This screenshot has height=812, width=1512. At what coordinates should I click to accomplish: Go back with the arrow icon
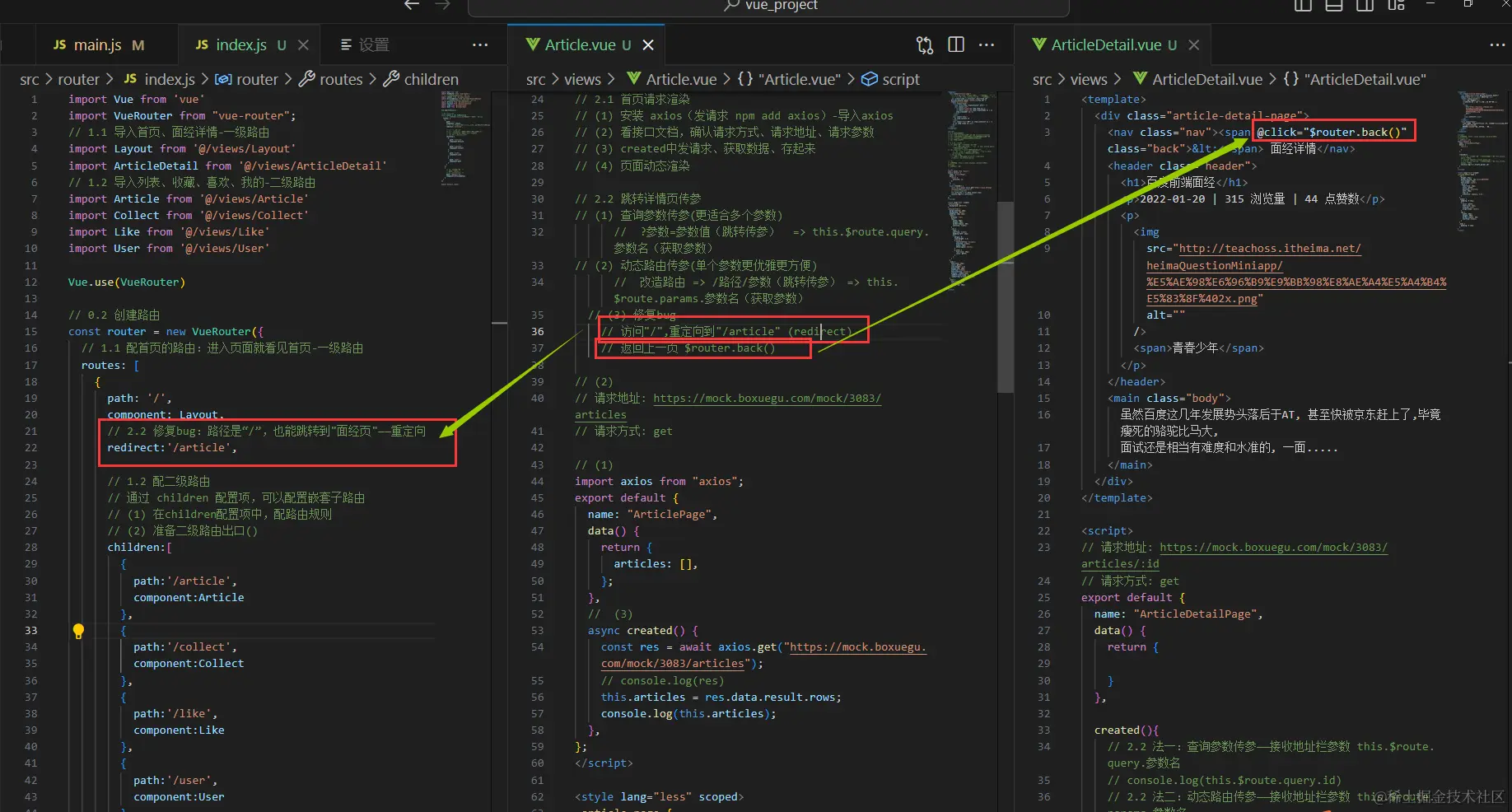pyautogui.click(x=412, y=5)
